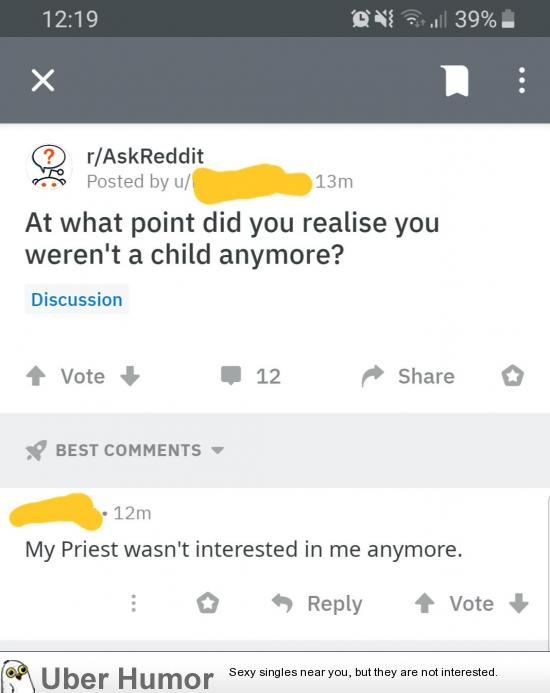
Task: Open the comments via the speech bubble icon
Action: pyautogui.click(x=231, y=376)
